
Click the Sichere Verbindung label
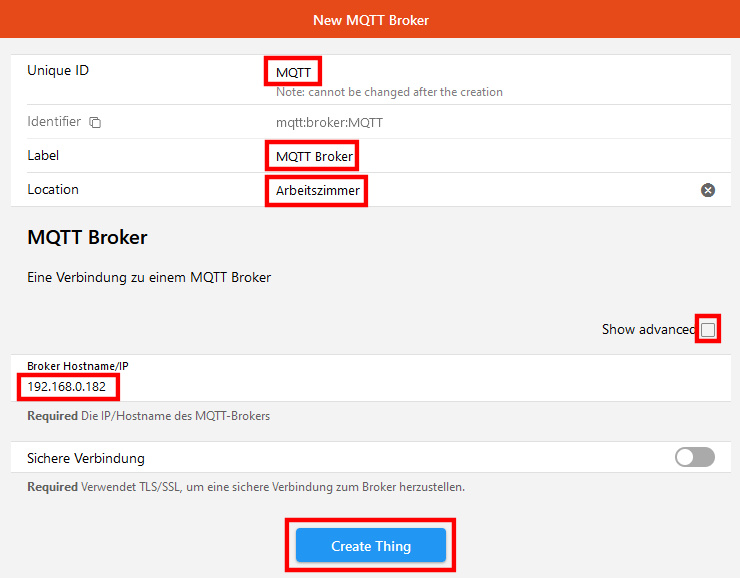pyautogui.click(x=86, y=458)
